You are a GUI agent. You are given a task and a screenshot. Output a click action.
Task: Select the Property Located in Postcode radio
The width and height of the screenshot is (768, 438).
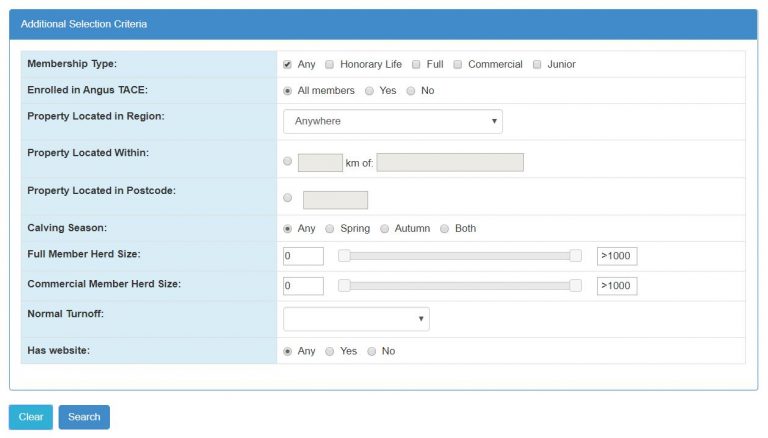point(288,198)
